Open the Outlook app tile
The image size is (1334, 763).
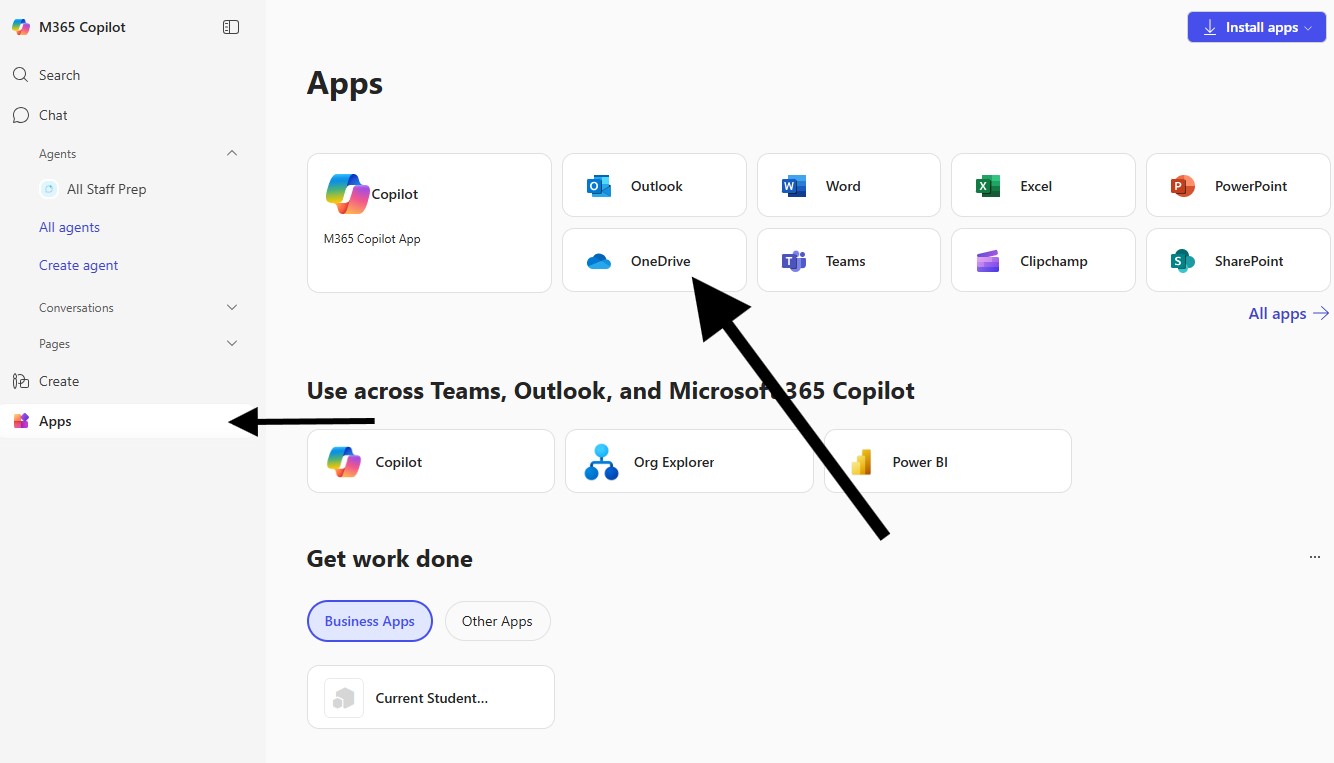click(x=654, y=186)
